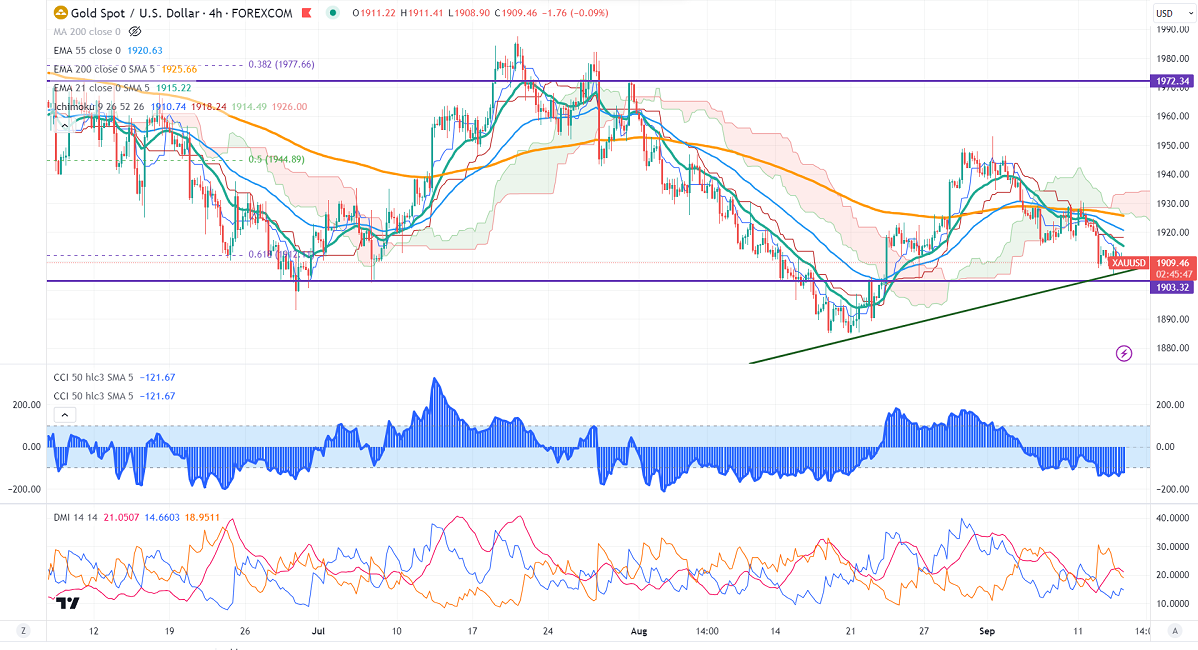Click the Sep label on time axis
Image resolution: width=1198 pixels, height=650 pixels.
[987, 631]
